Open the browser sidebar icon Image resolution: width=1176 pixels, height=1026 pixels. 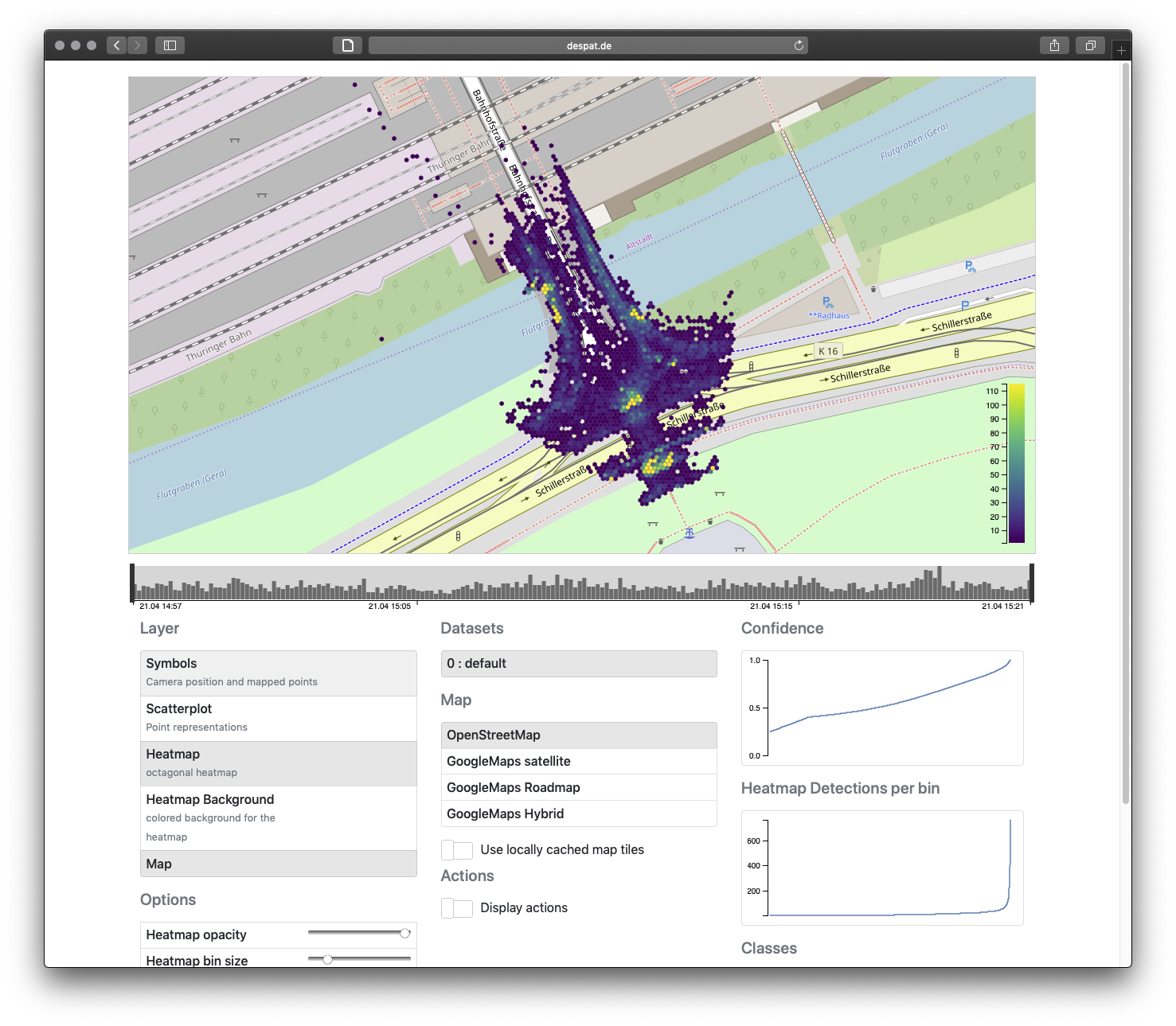point(170,45)
